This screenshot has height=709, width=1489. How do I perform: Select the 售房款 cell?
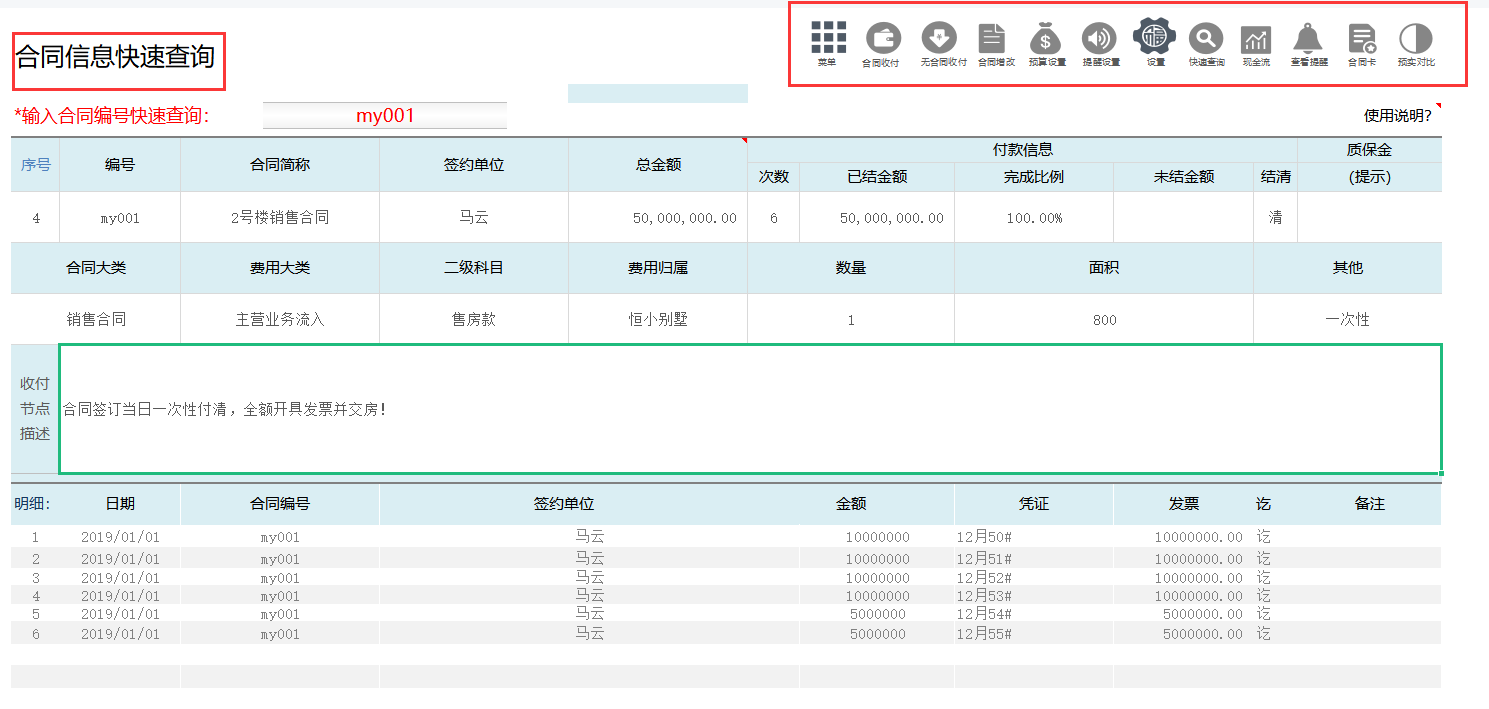pyautogui.click(x=474, y=320)
